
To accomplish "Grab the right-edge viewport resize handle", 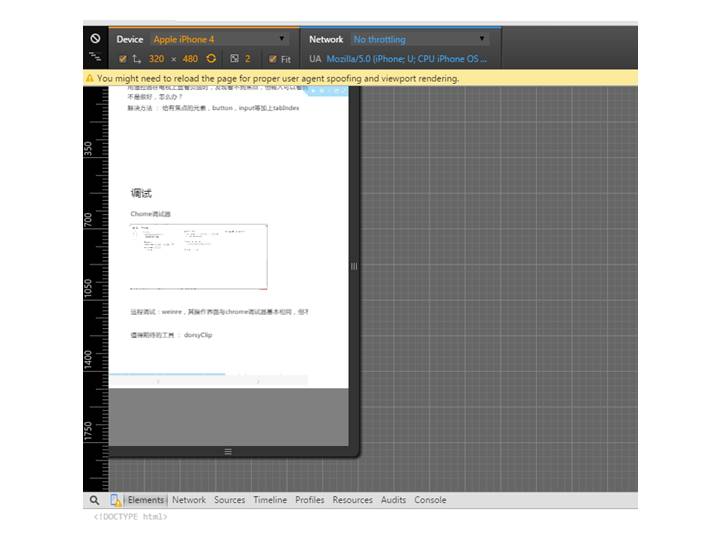I will [x=353, y=266].
